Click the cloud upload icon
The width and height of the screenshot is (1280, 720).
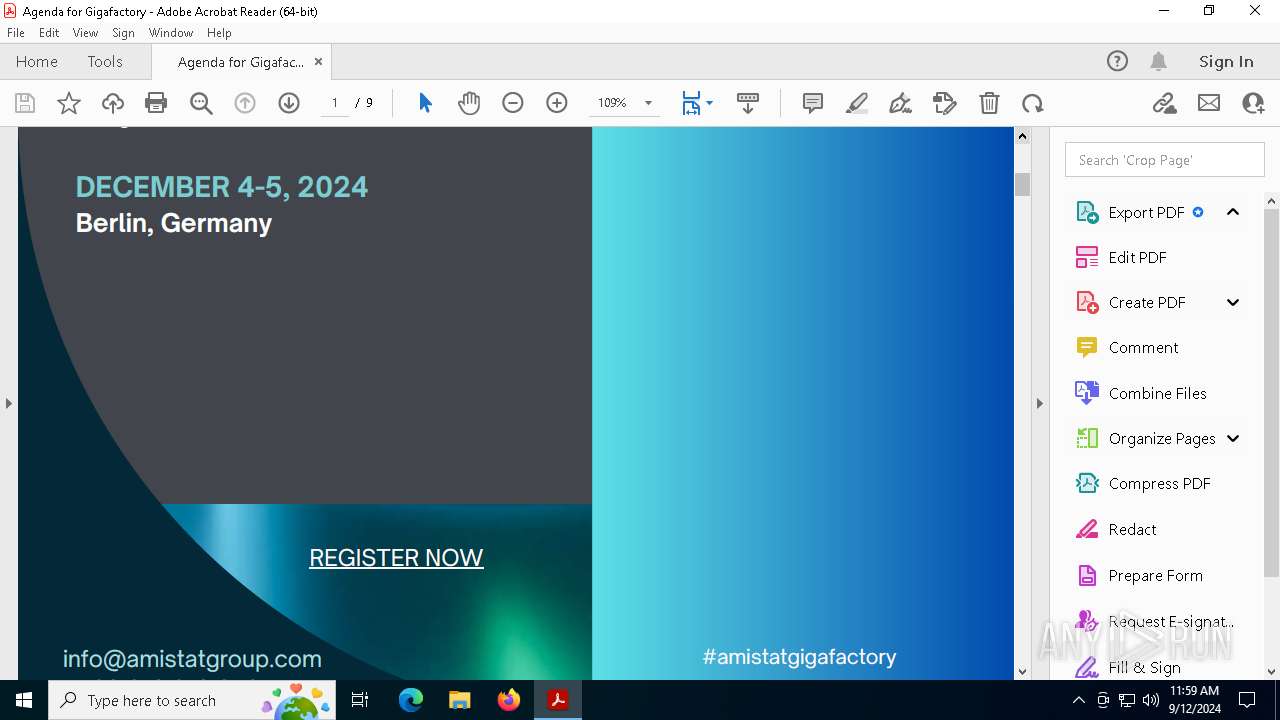(113, 103)
